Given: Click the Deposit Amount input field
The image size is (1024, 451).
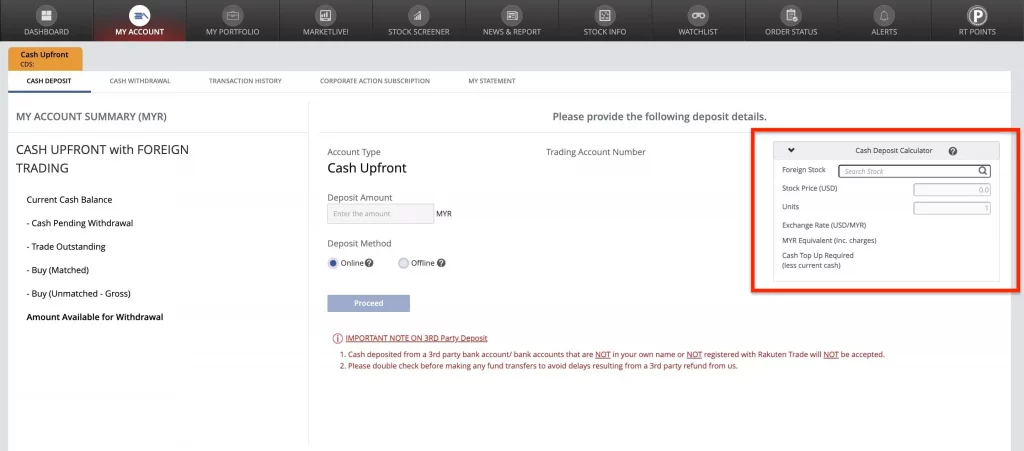Looking at the screenshot, I should [x=380, y=214].
